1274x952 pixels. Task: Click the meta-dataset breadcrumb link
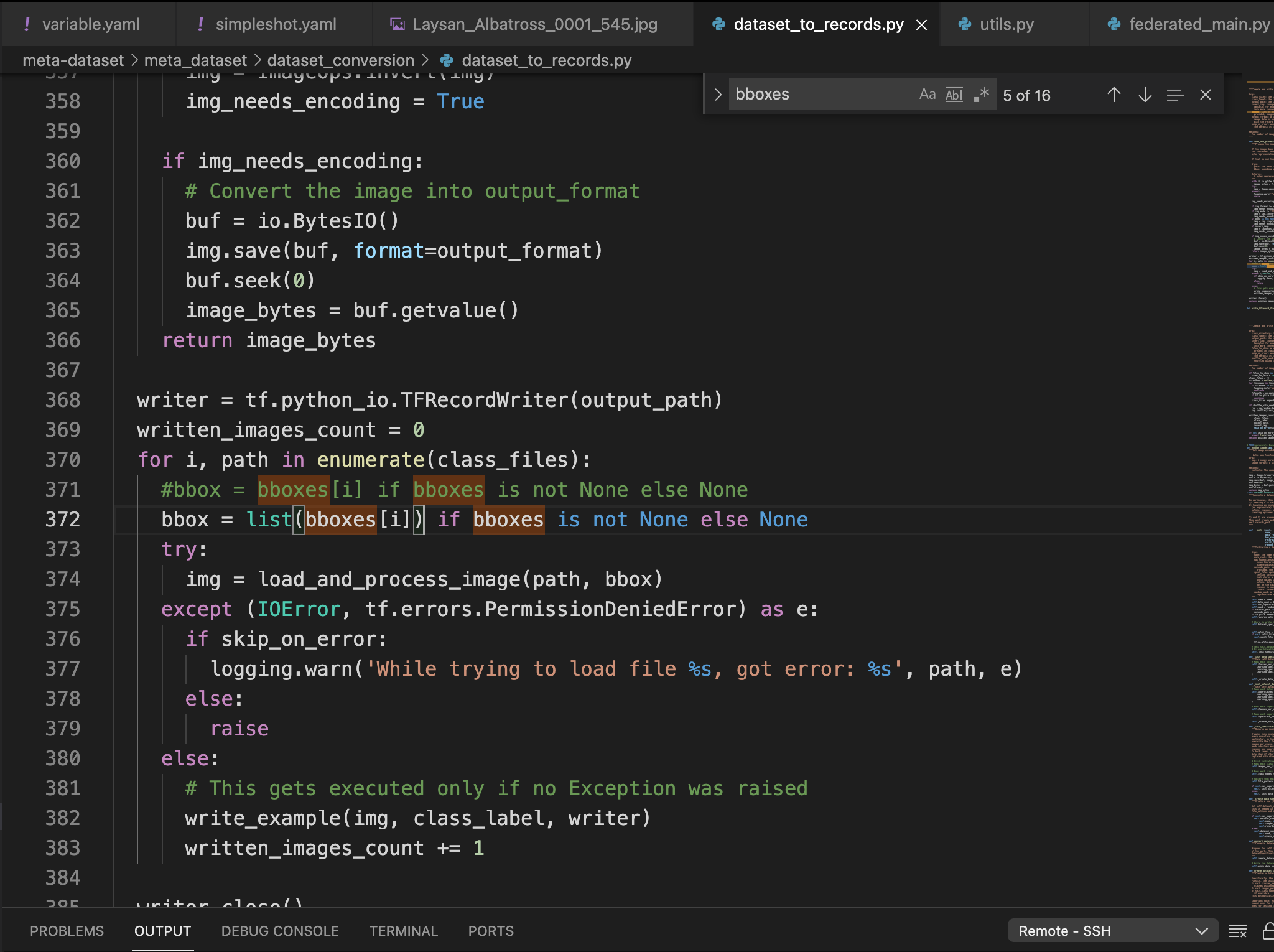coord(72,60)
